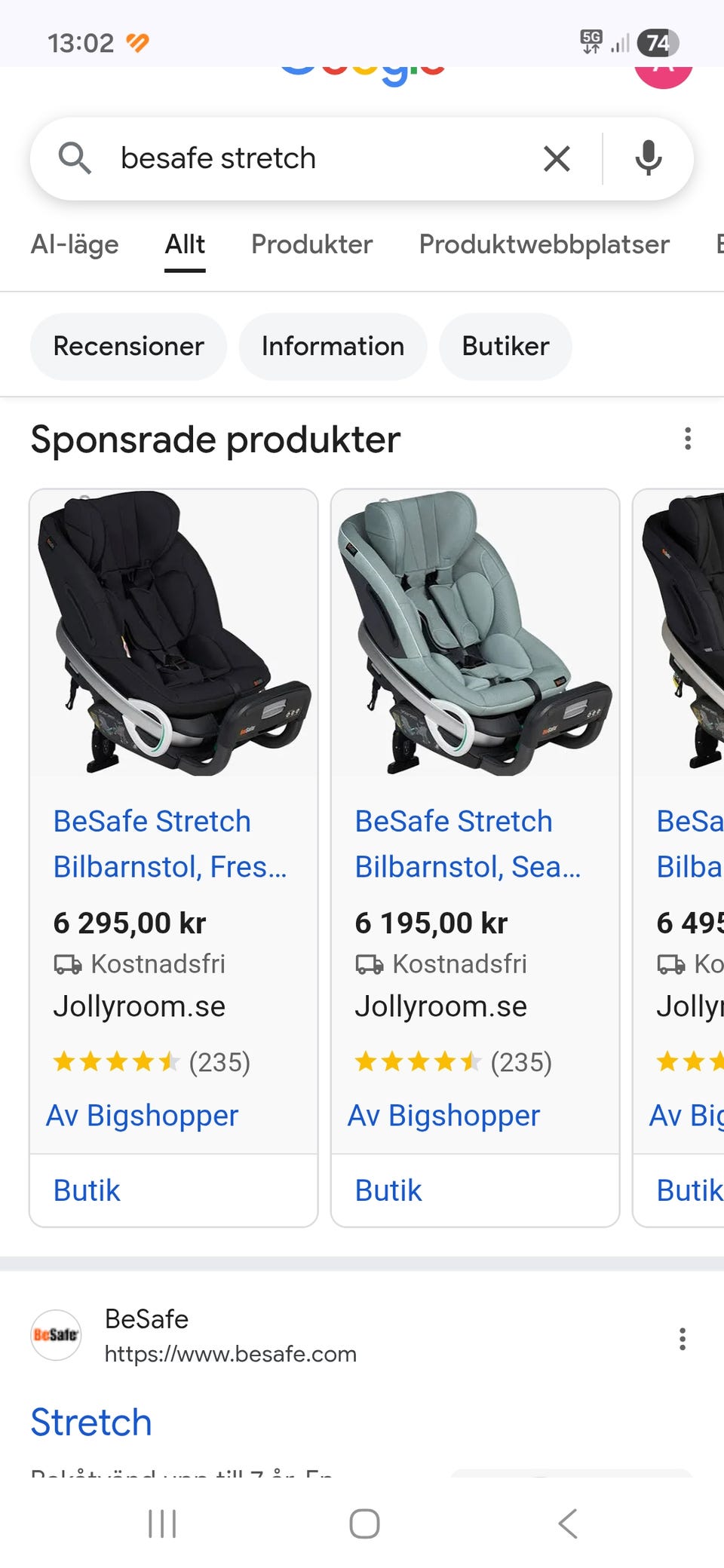
Task: Select the Recensioner filter chip
Action: 128,346
